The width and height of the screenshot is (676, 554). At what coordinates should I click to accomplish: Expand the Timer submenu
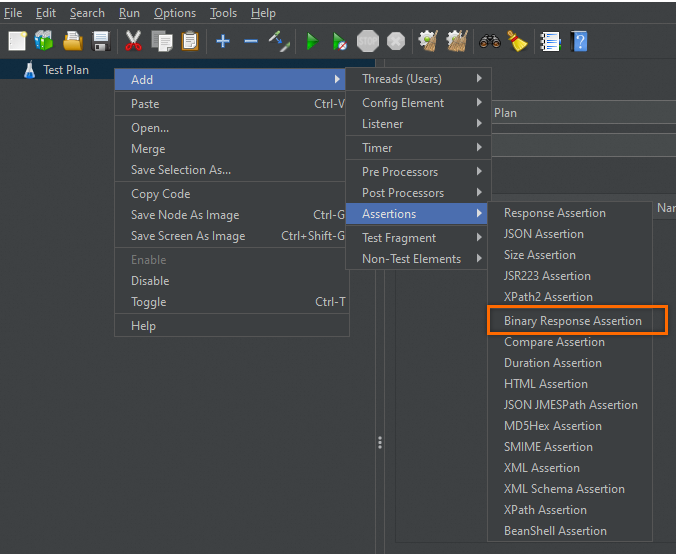pos(418,148)
